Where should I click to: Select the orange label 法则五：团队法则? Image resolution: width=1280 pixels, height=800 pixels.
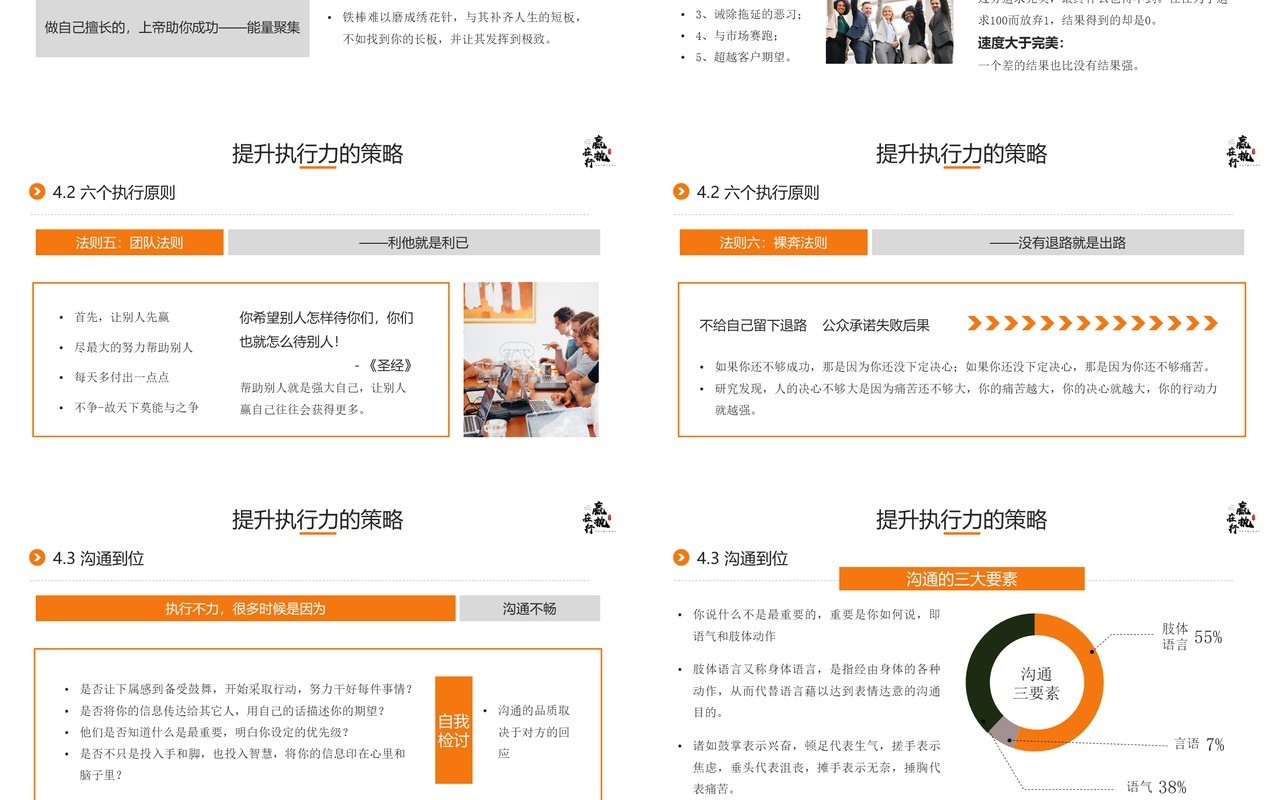pos(130,242)
